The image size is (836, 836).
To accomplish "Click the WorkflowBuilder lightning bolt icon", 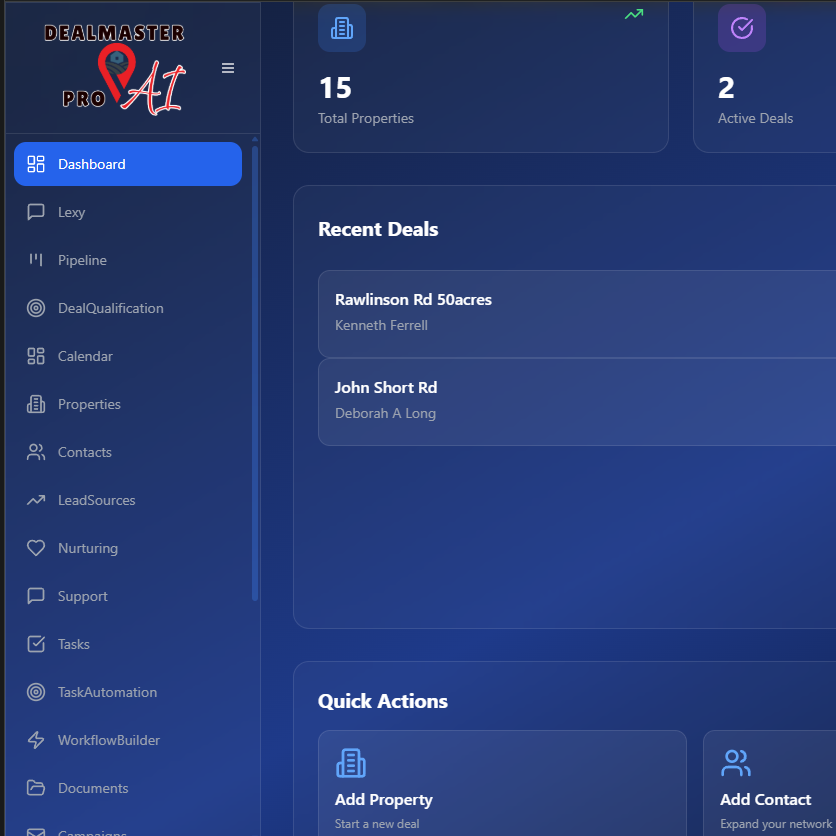I will tap(36, 740).
